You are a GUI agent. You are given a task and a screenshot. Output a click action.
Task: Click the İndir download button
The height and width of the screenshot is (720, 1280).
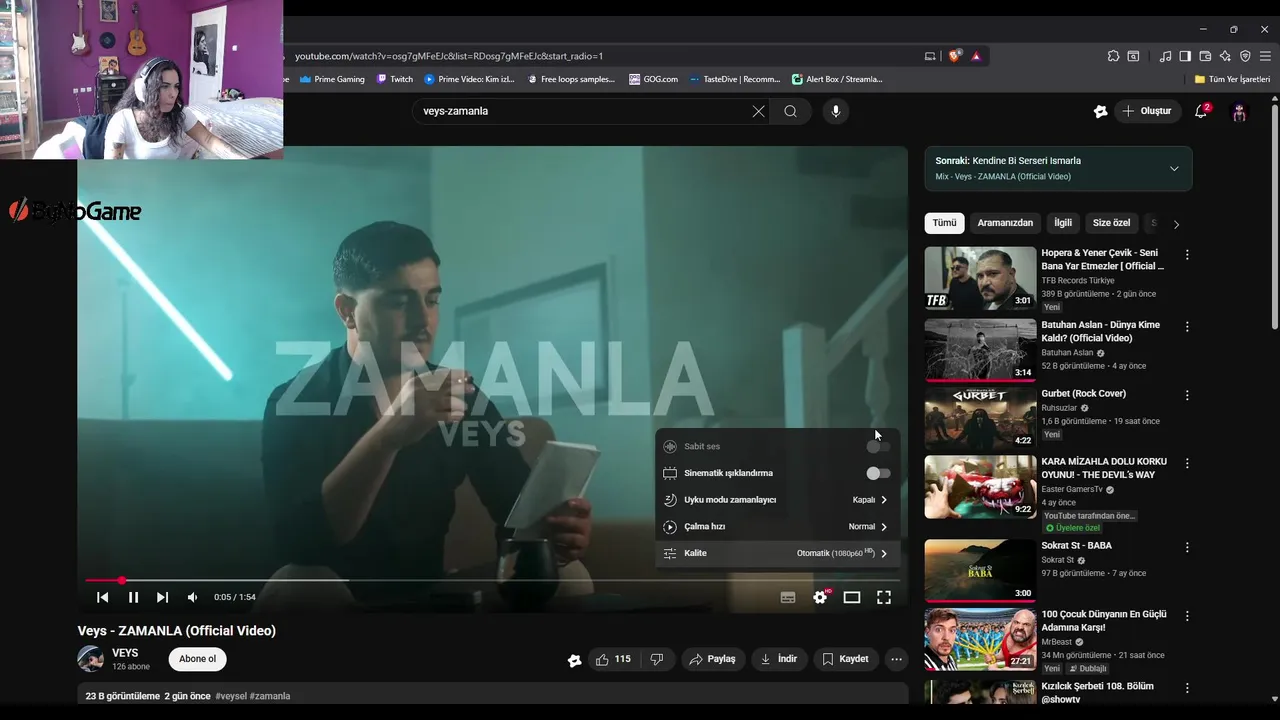point(779,659)
